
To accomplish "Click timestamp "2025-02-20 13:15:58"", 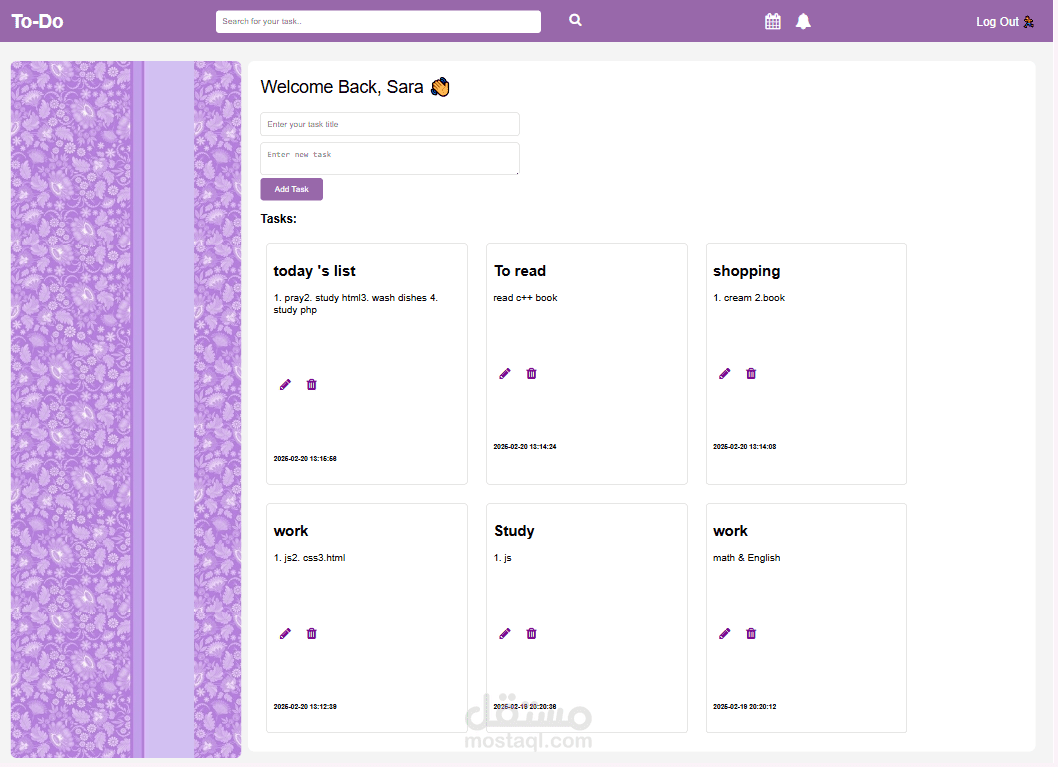I will 305,459.
